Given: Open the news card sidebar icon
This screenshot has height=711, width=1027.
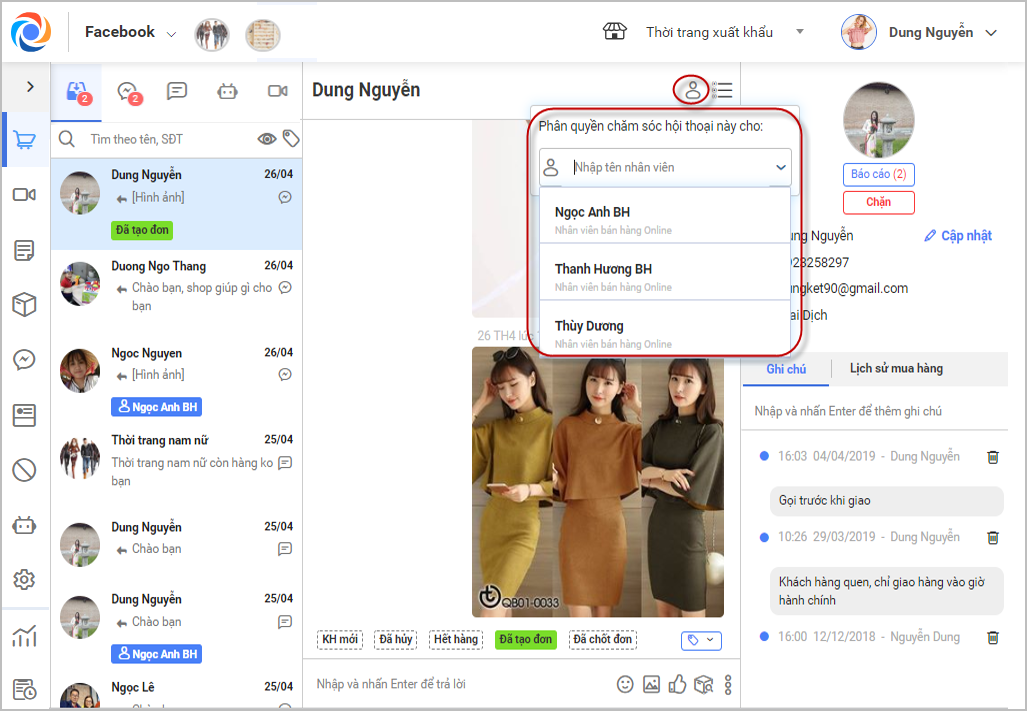Looking at the screenshot, I should coord(24,415).
